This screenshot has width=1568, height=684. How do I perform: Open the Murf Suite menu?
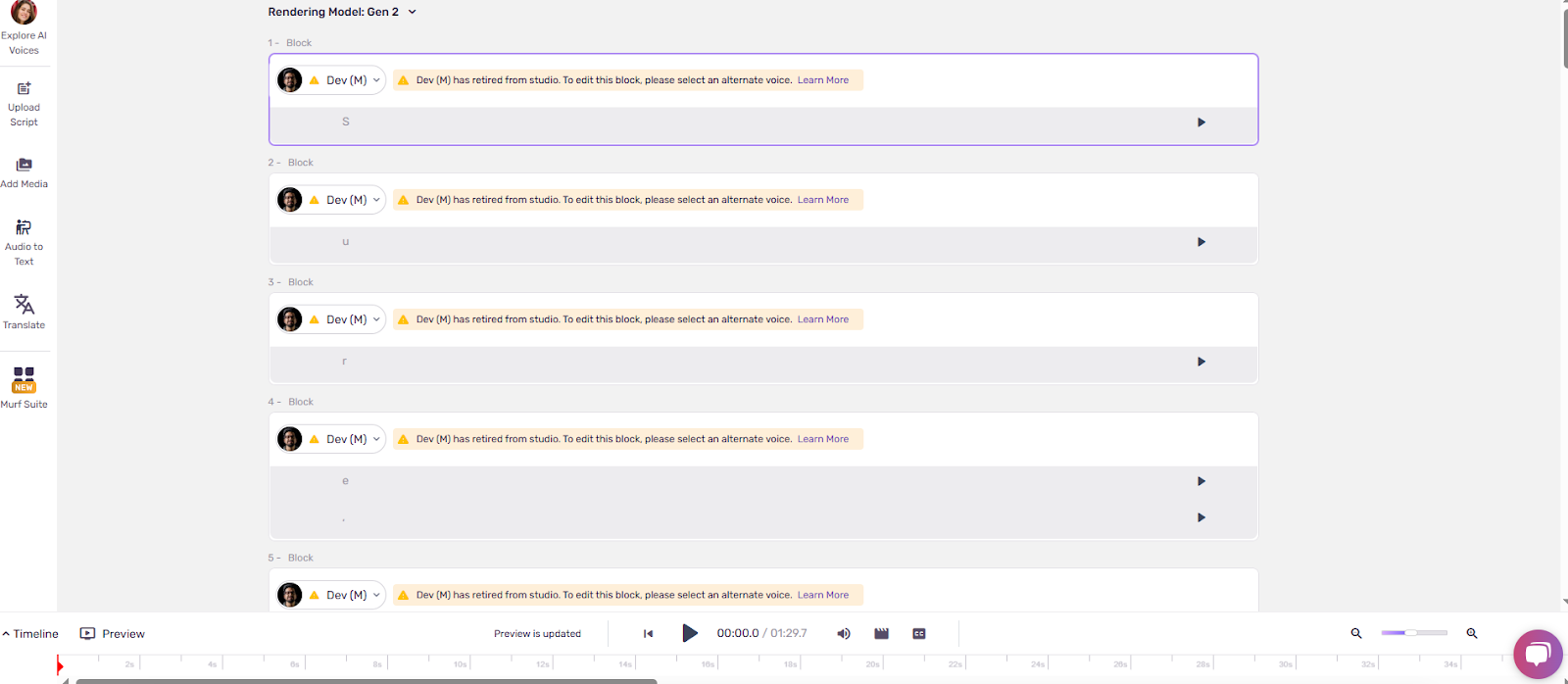24,387
